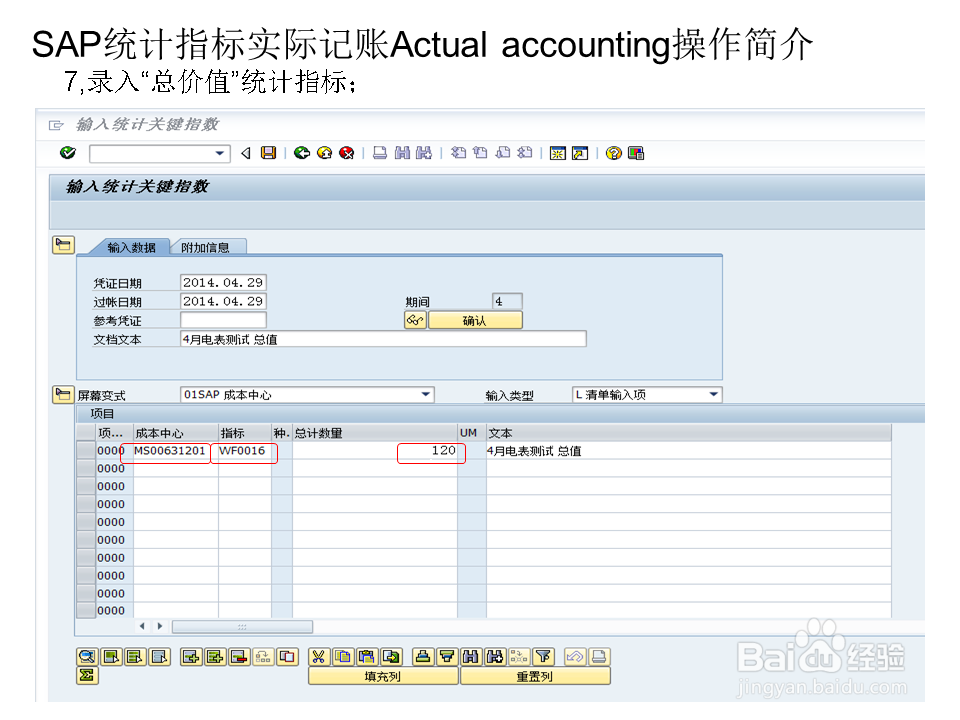Click the yellow Exit icon

point(324,152)
